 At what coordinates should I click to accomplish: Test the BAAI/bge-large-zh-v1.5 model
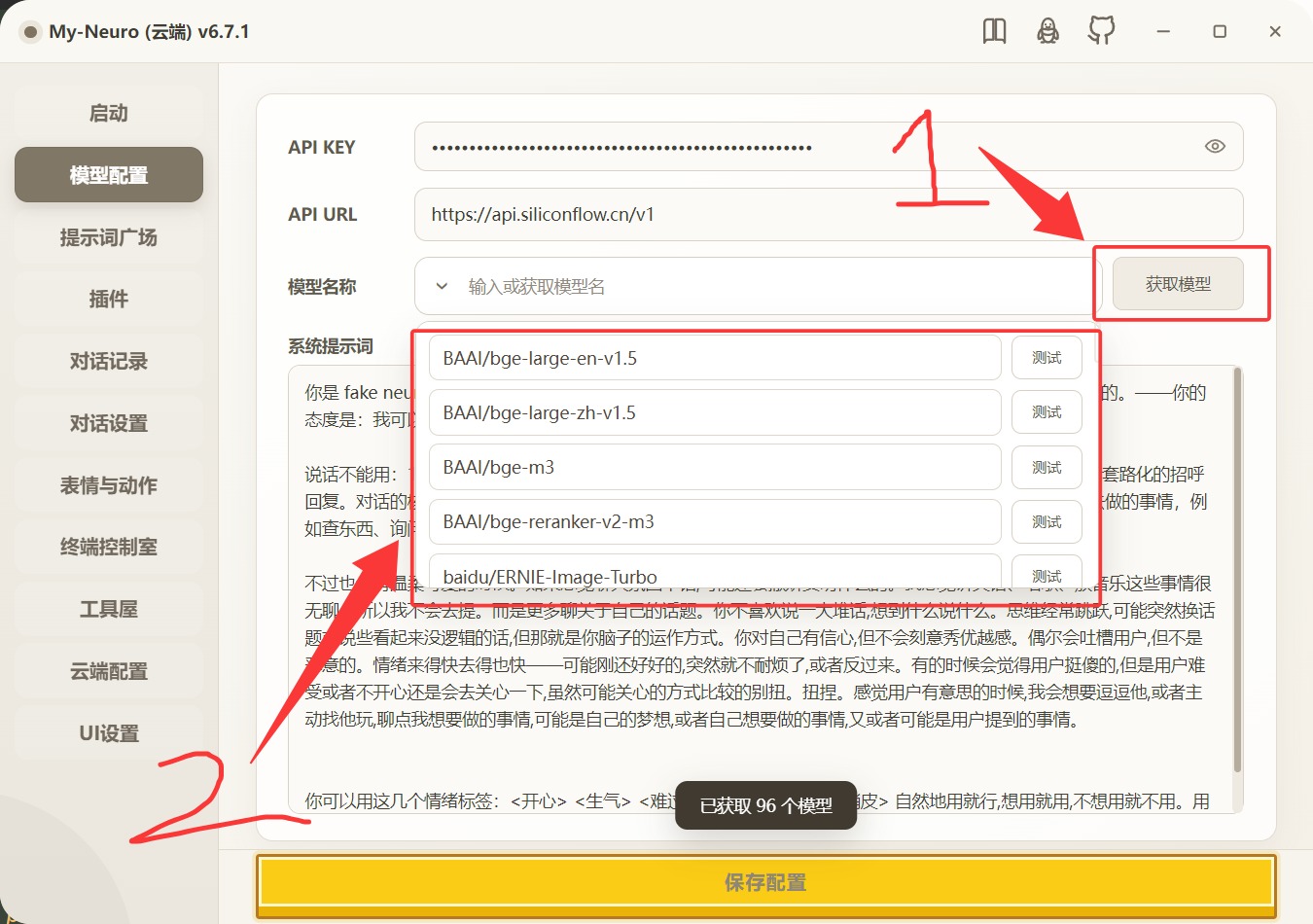click(1047, 412)
